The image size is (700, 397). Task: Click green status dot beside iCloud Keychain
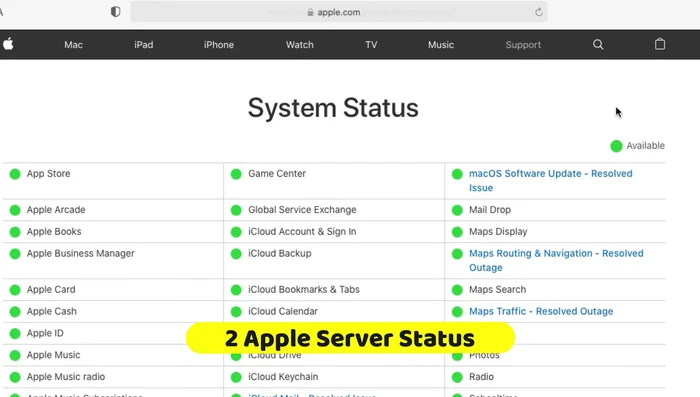tap(236, 377)
